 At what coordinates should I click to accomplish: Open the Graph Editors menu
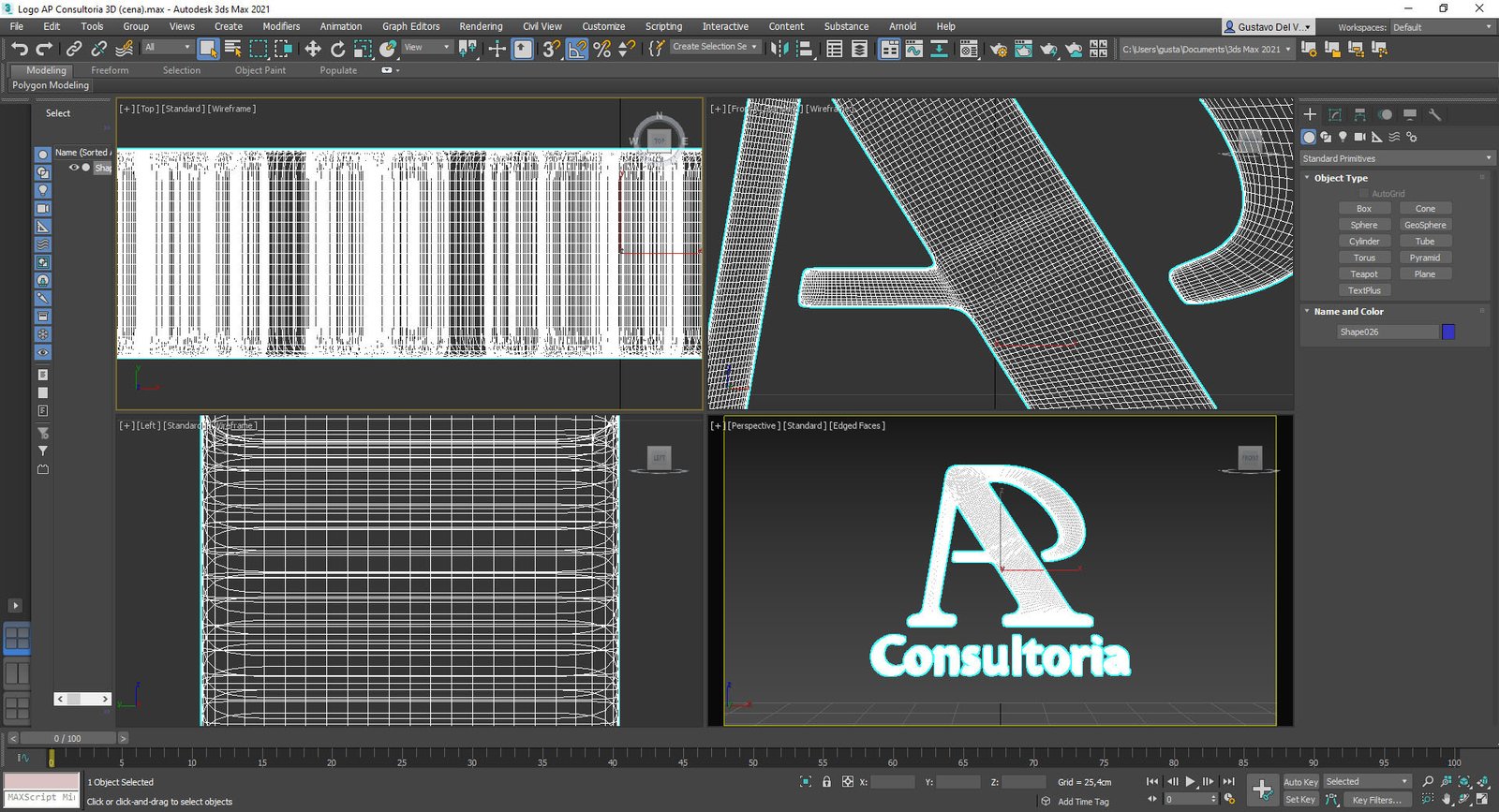pyautogui.click(x=410, y=26)
